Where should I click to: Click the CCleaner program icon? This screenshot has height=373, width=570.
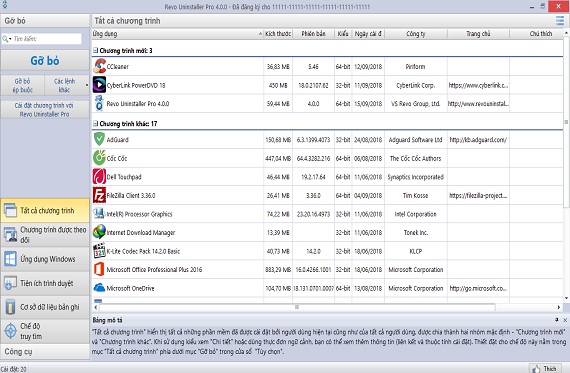99,67
